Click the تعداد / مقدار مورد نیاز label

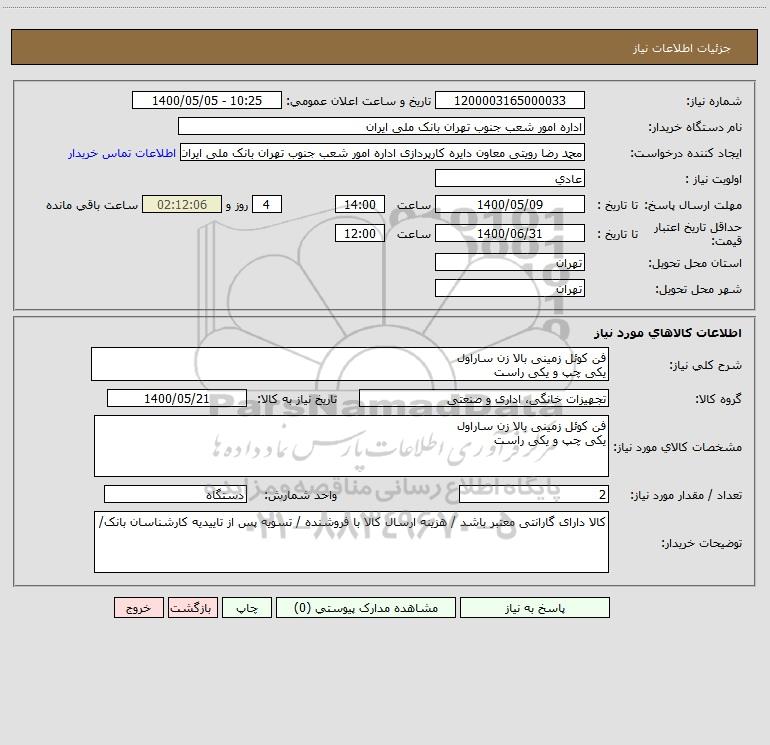coord(686,495)
